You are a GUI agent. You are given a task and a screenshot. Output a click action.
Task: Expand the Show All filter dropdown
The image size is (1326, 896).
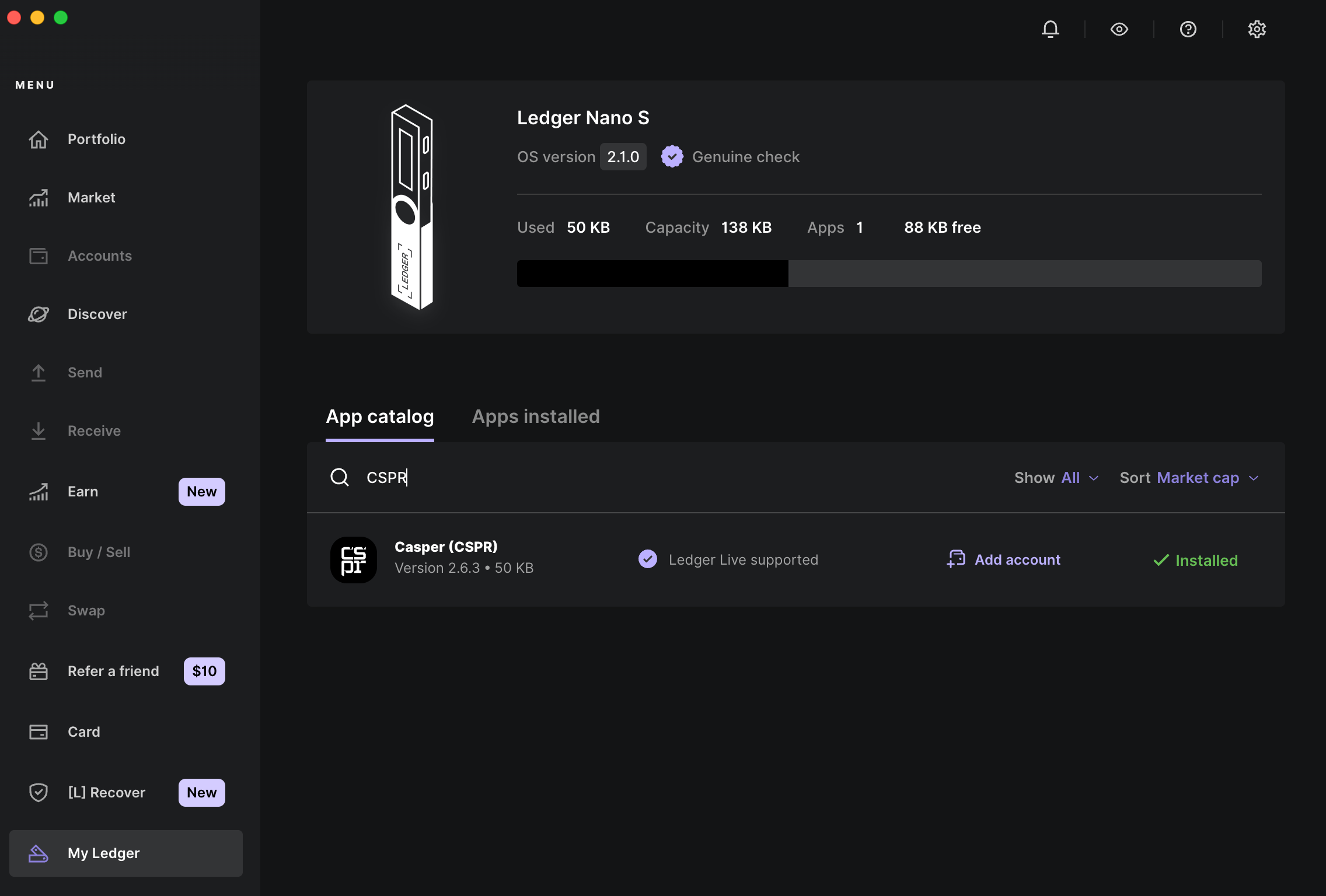[1079, 477]
